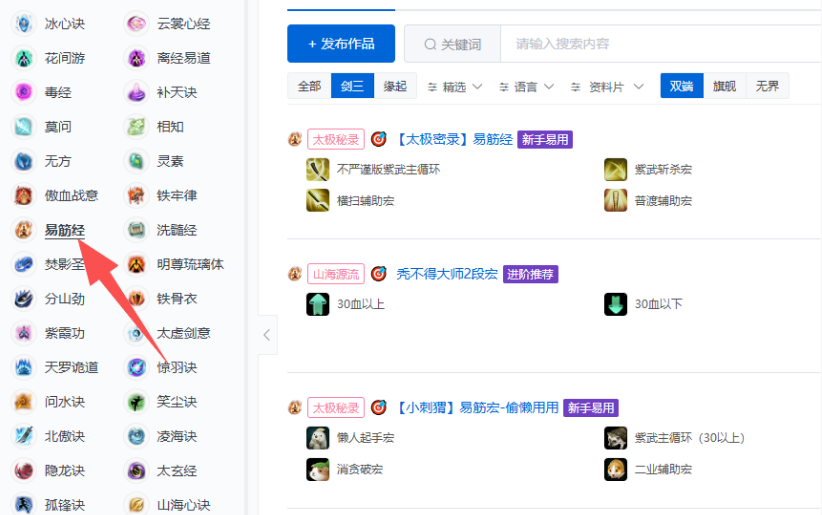
Task: Pick the 毒经 class icon
Action: tap(24, 92)
